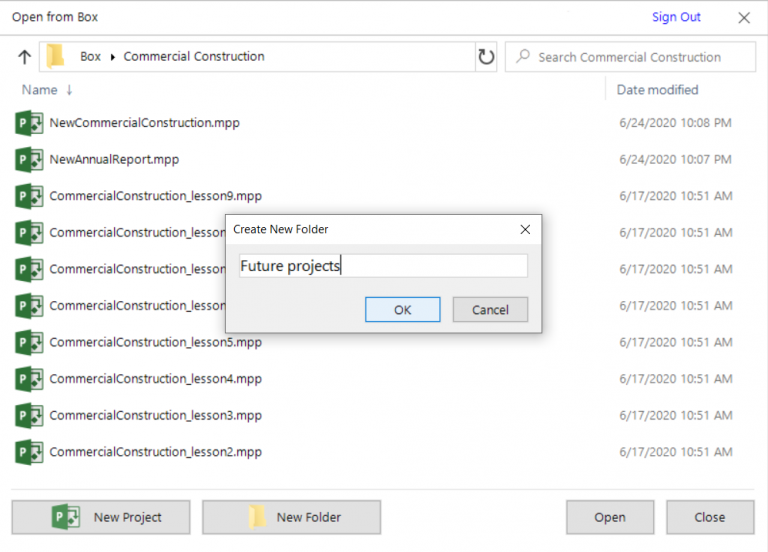Click the breadcrumb arrow after Box

(x=113, y=57)
